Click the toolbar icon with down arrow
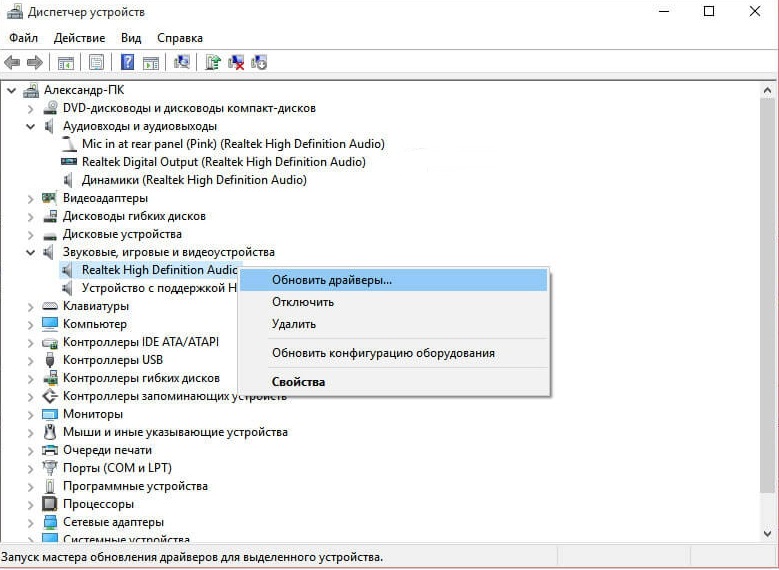 coord(260,62)
